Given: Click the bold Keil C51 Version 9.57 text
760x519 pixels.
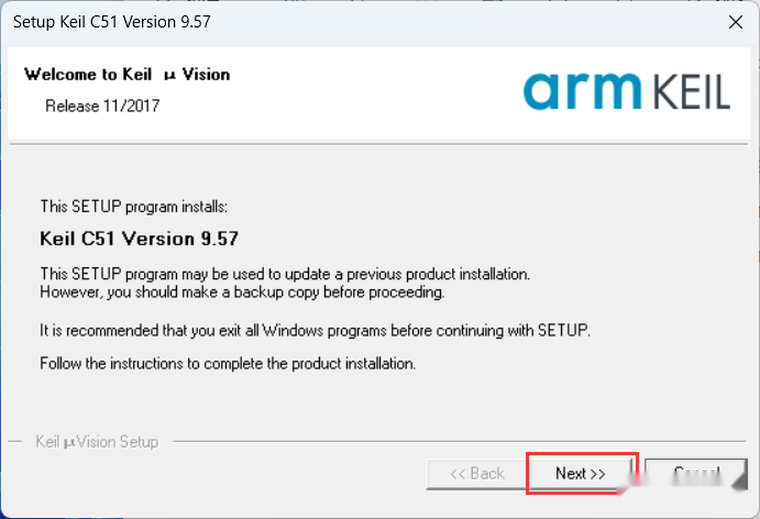Looking at the screenshot, I should (139, 238).
